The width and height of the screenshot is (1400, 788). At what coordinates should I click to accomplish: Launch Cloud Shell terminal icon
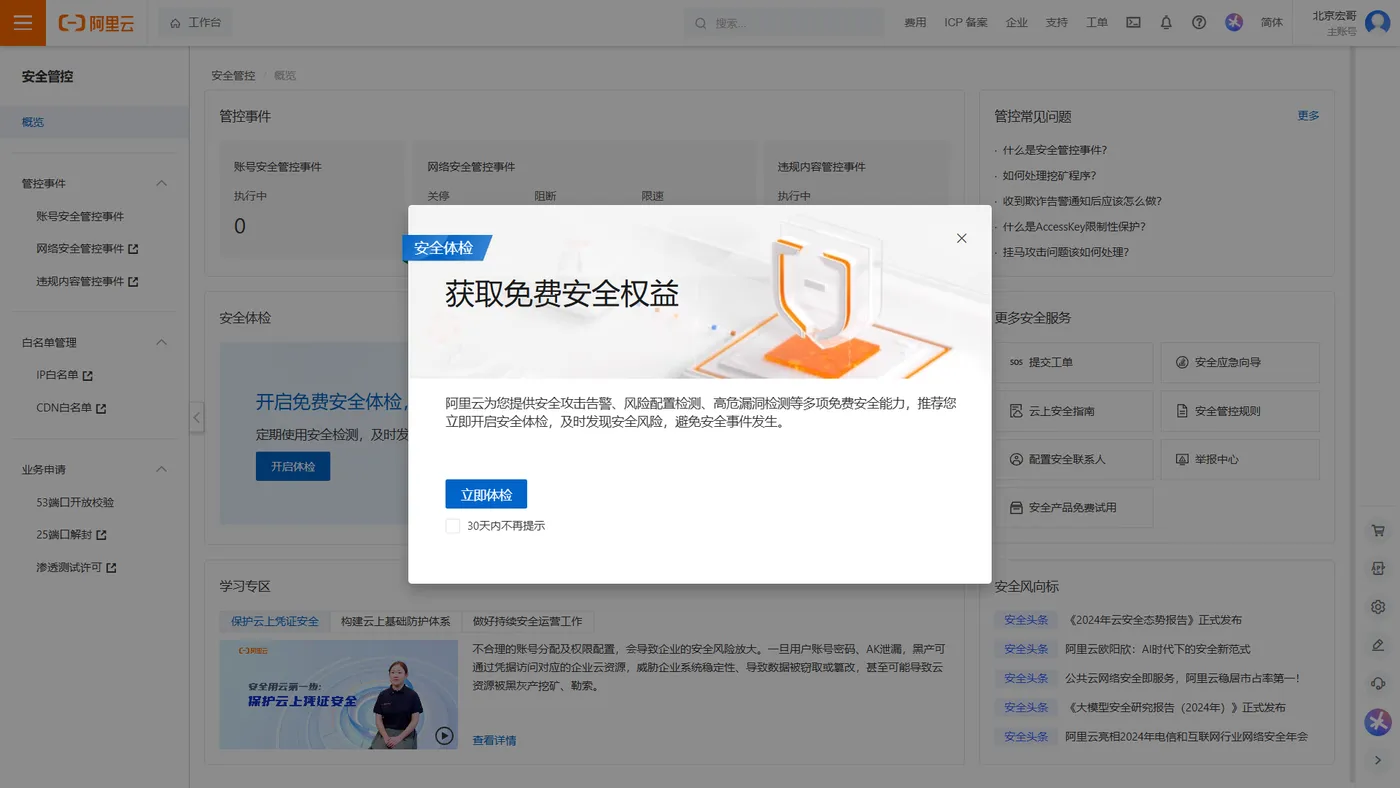pos(1133,23)
